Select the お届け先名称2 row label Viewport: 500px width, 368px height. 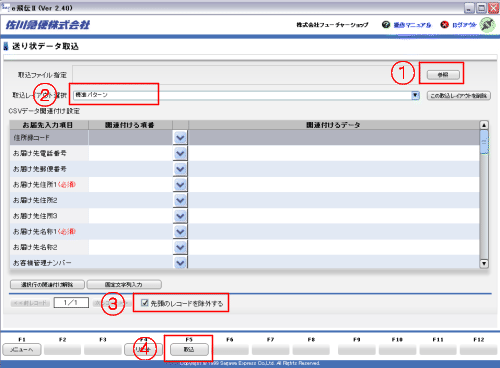click(x=35, y=247)
